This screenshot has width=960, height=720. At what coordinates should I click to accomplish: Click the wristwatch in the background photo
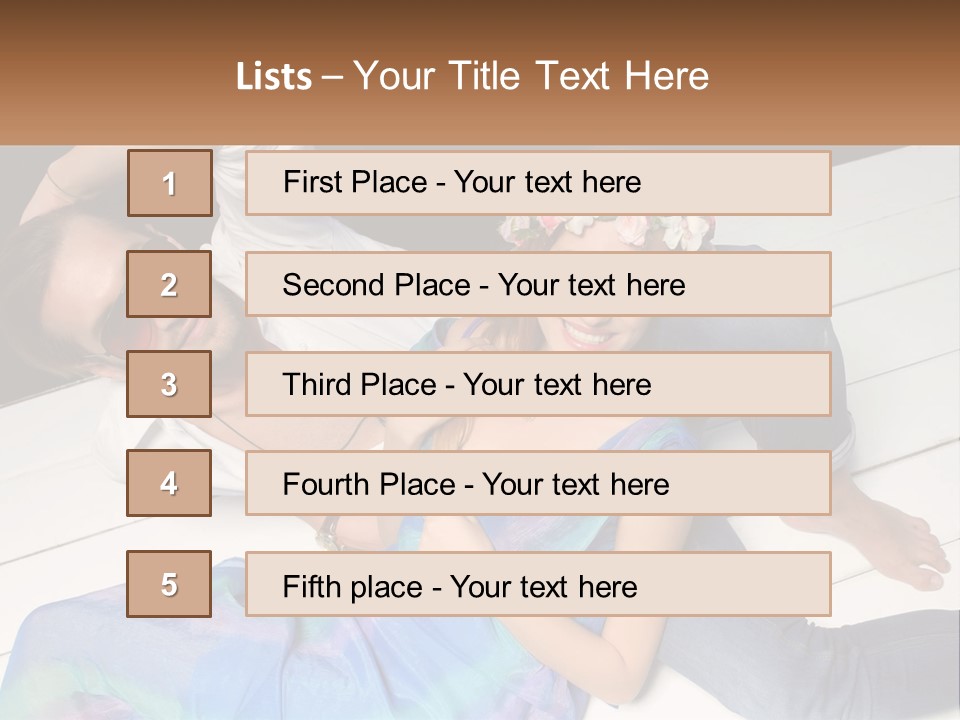pyautogui.click(x=330, y=532)
